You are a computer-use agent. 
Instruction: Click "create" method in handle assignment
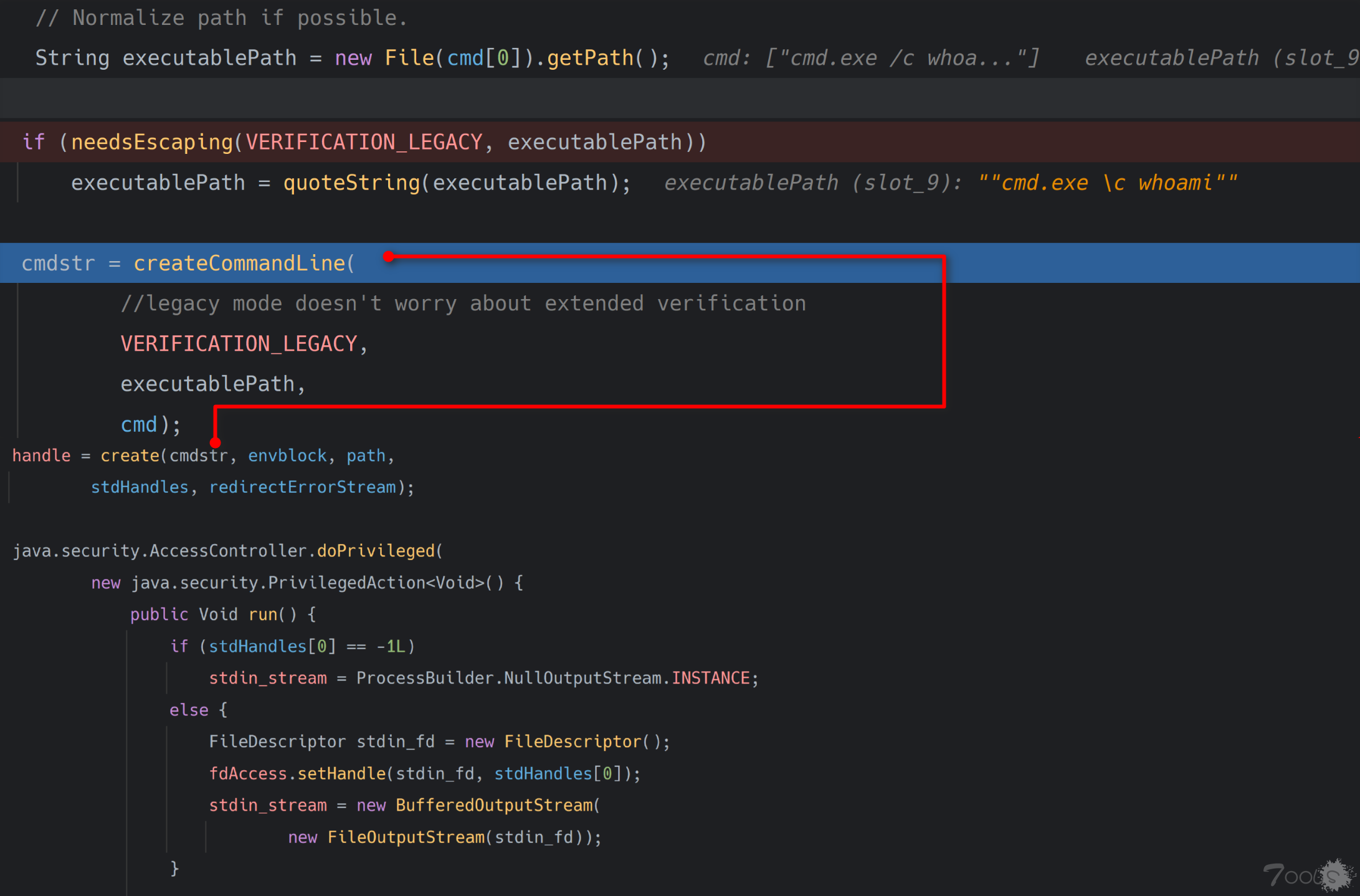click(130, 455)
